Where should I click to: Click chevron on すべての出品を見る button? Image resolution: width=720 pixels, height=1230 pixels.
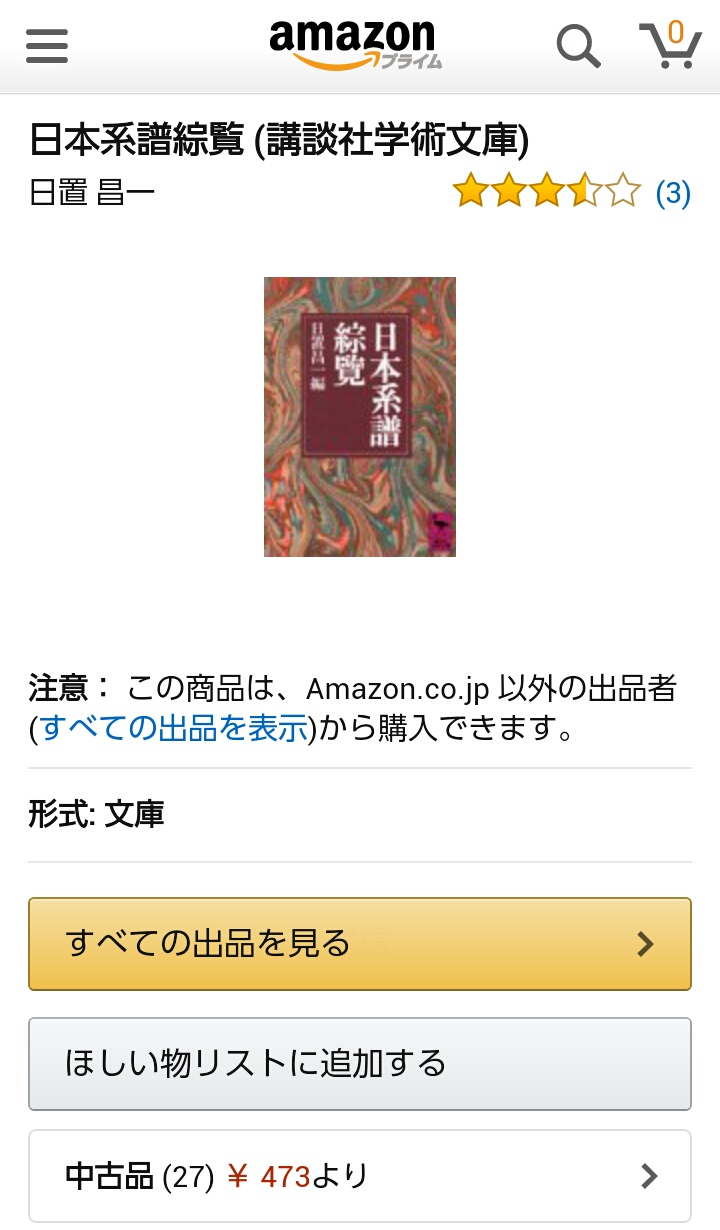pos(646,944)
